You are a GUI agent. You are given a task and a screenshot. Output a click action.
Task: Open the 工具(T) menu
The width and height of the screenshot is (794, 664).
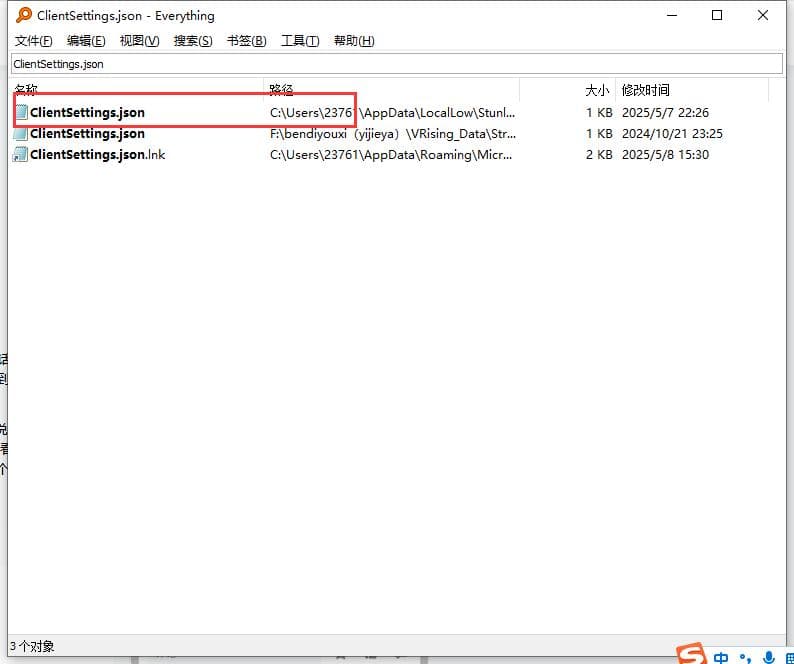pyautogui.click(x=300, y=41)
